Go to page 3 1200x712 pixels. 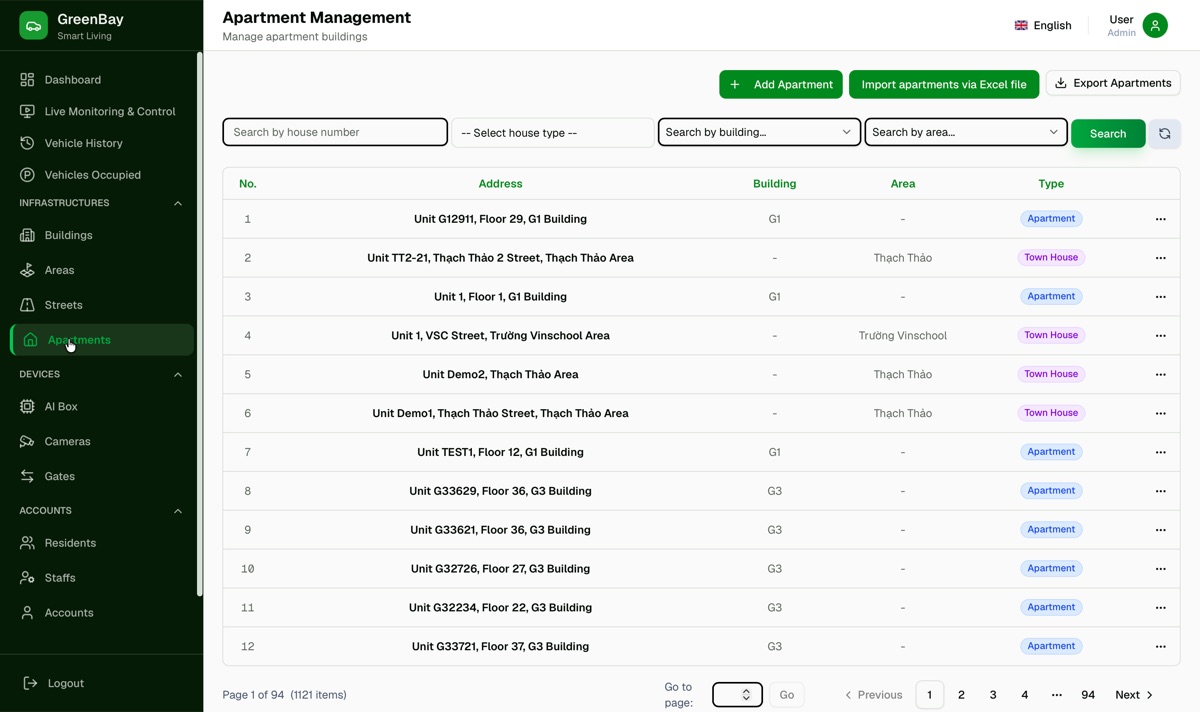tap(993, 695)
